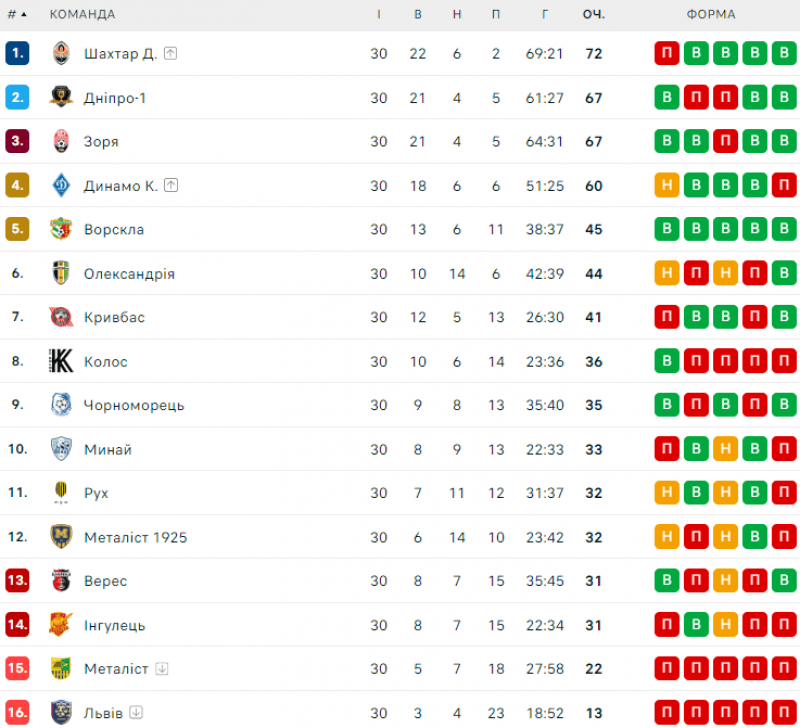
Task: Open the Чорноморець team page
Action: click(134, 406)
